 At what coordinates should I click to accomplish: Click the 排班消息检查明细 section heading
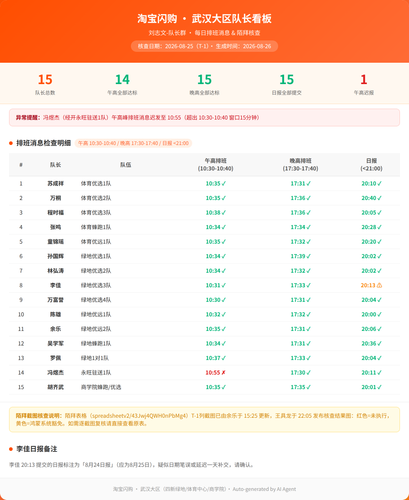coord(44,143)
